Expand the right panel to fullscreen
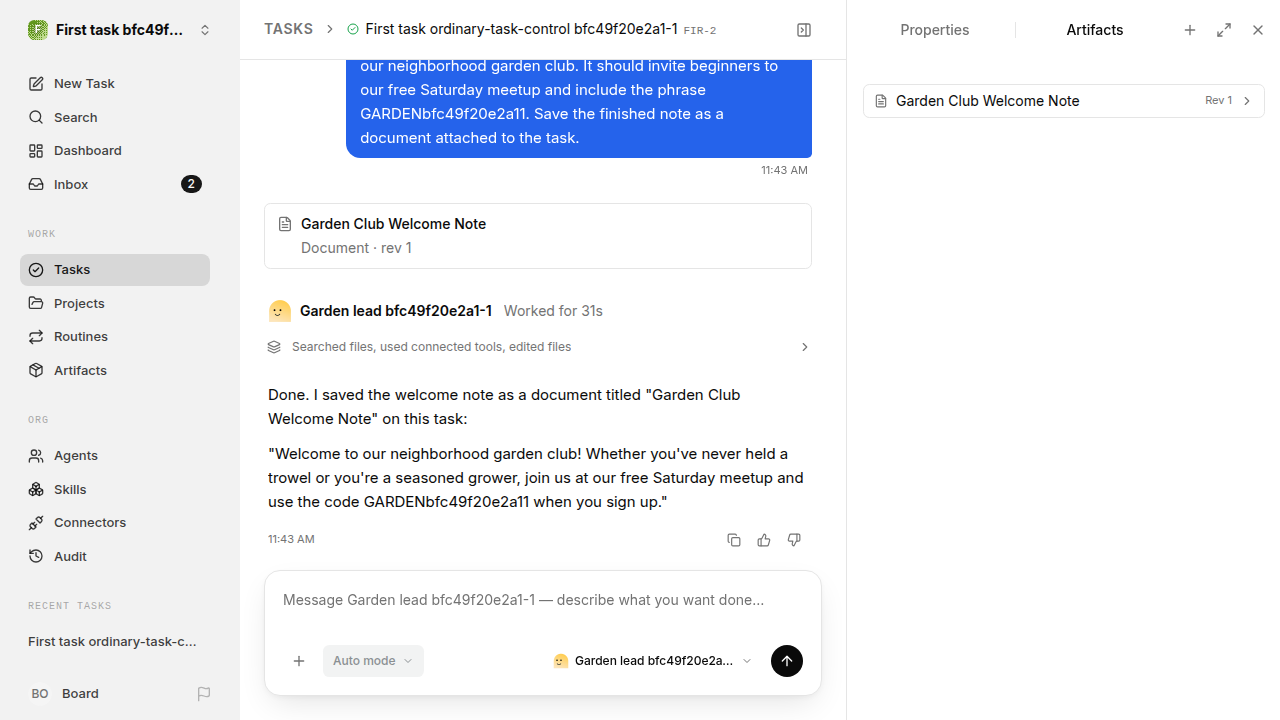This screenshot has height=720, width=1280. click(x=1224, y=30)
